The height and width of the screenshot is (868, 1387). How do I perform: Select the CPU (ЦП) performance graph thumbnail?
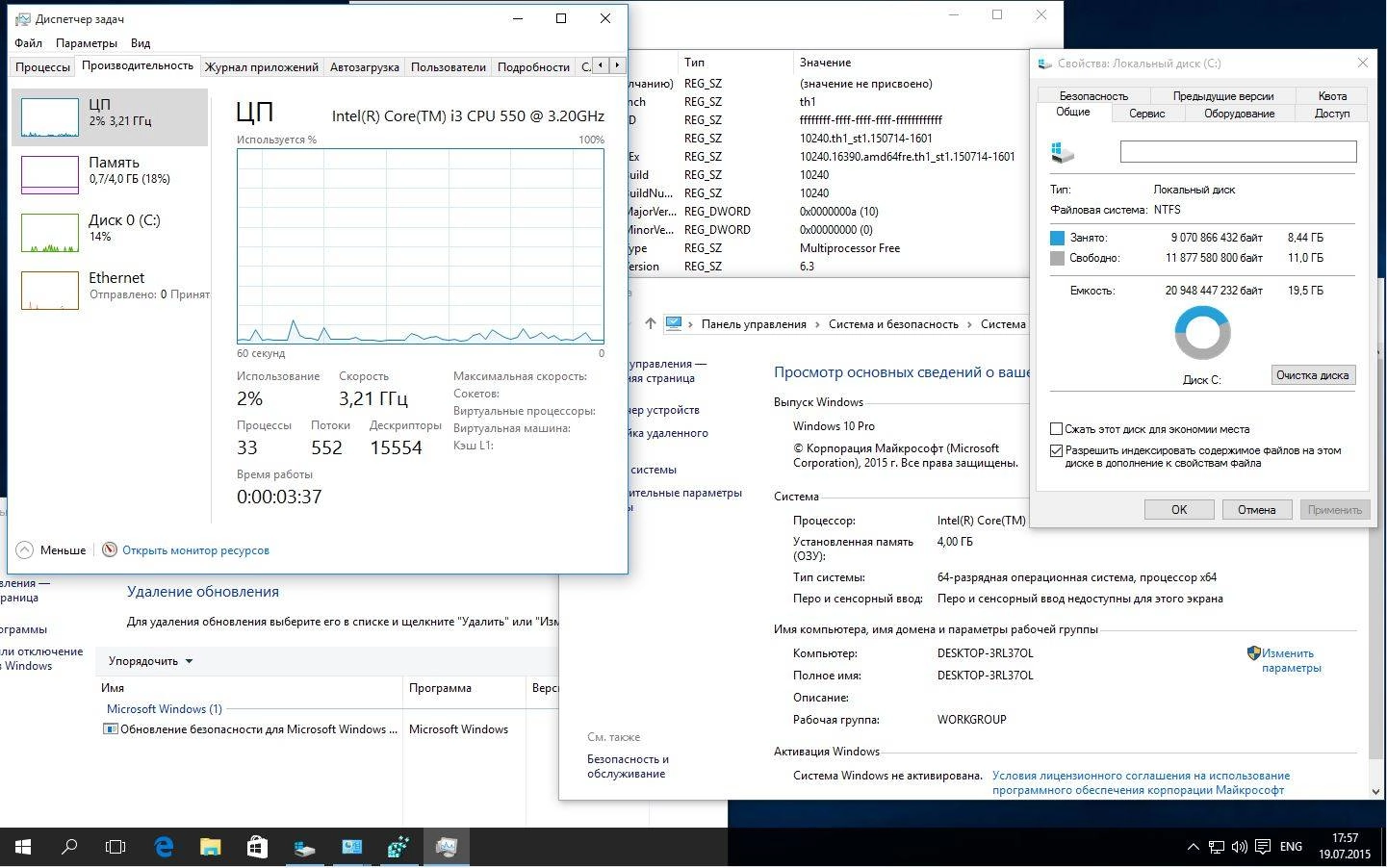pos(50,117)
